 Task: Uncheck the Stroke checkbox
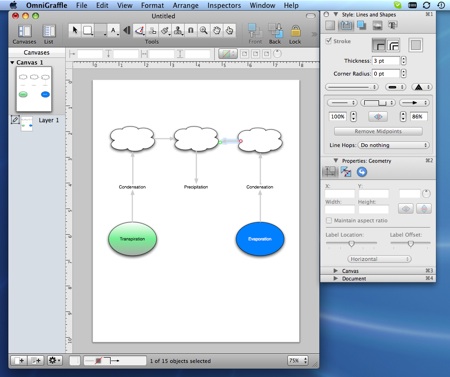point(329,41)
